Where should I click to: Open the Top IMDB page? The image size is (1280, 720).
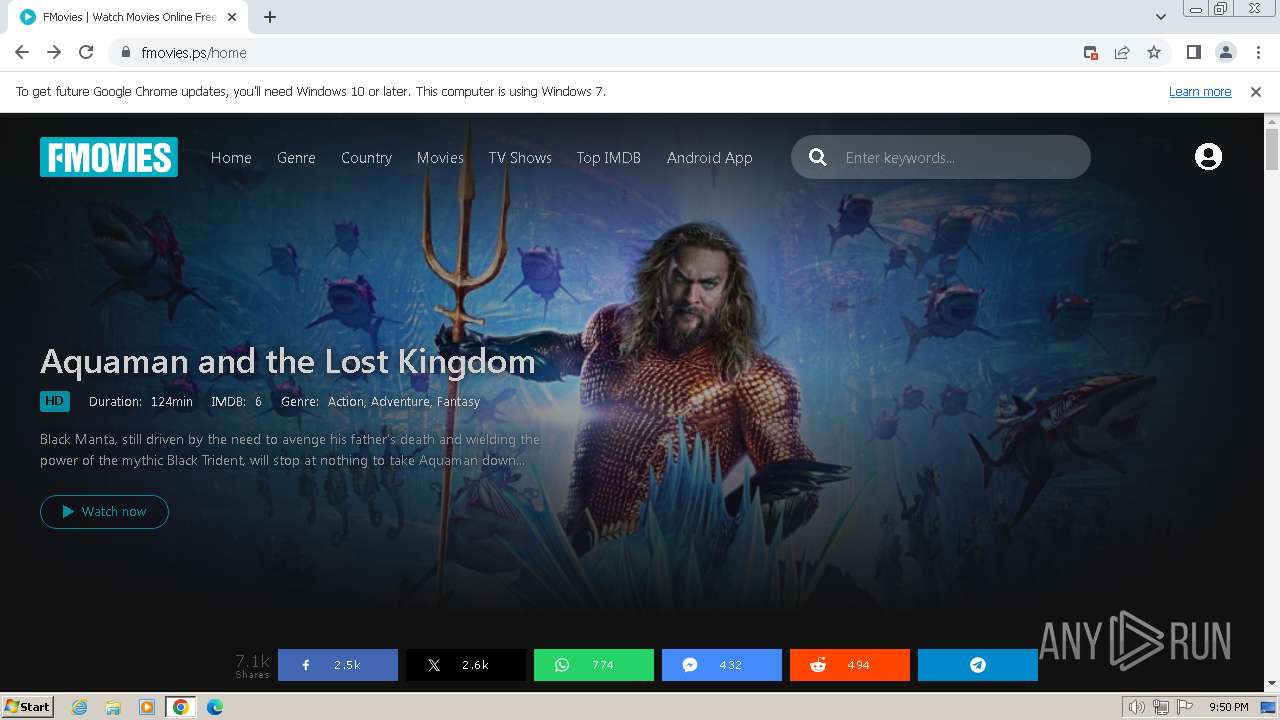608,157
